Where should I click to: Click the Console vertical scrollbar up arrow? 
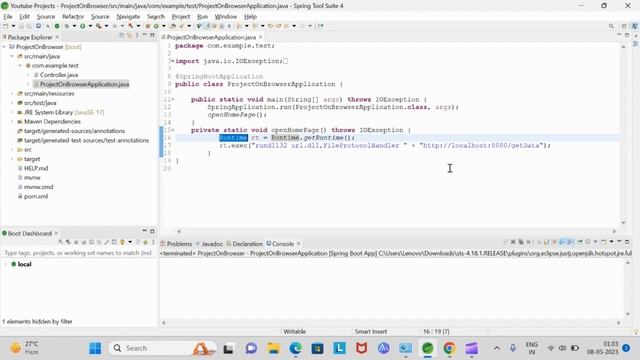click(627, 263)
